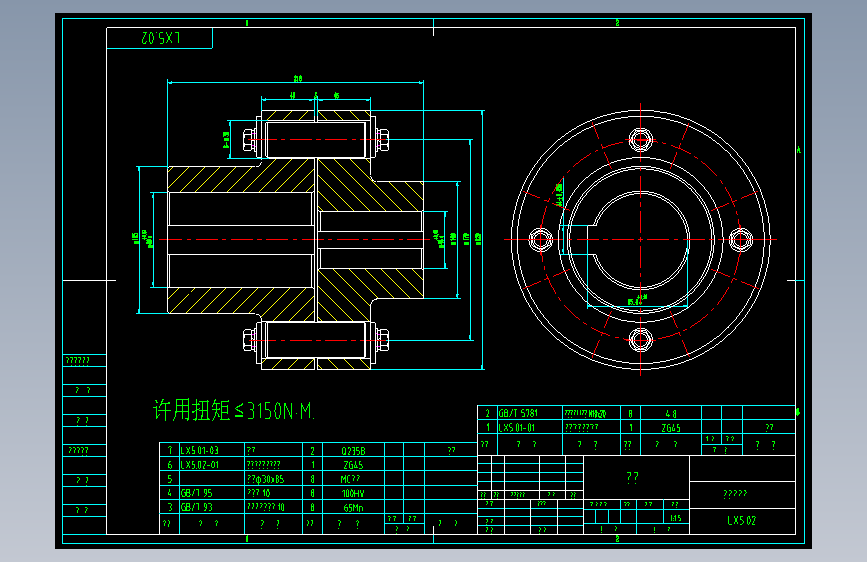Image resolution: width=867 pixels, height=562 pixels.
Task: Select the mirrored 'LX5.02' label at top-left
Action: [x=160, y=38]
